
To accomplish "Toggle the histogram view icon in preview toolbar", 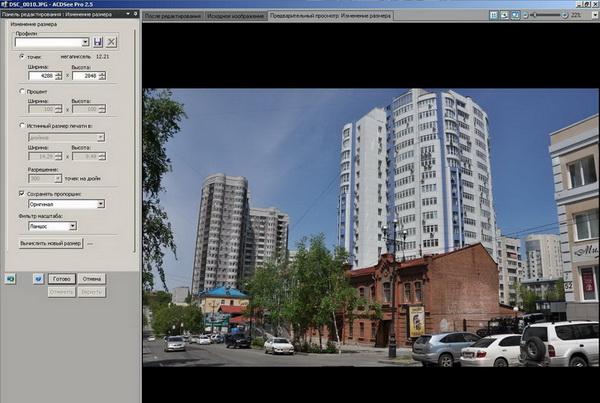I will (x=494, y=15).
